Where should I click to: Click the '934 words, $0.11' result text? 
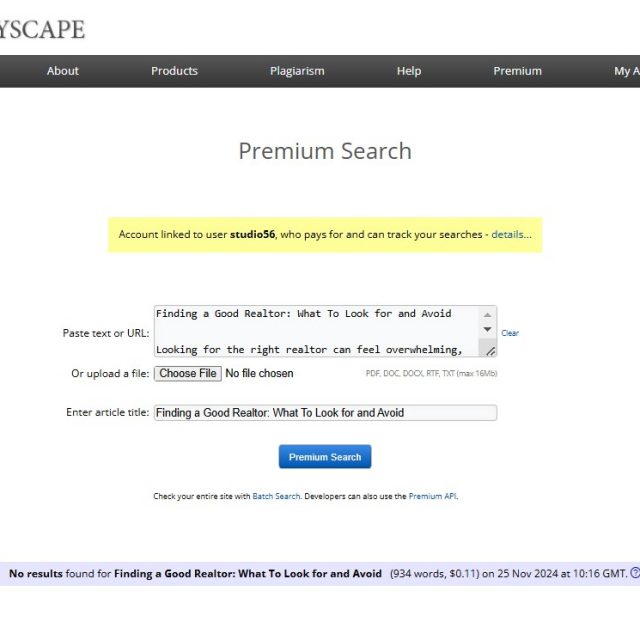pos(435,573)
